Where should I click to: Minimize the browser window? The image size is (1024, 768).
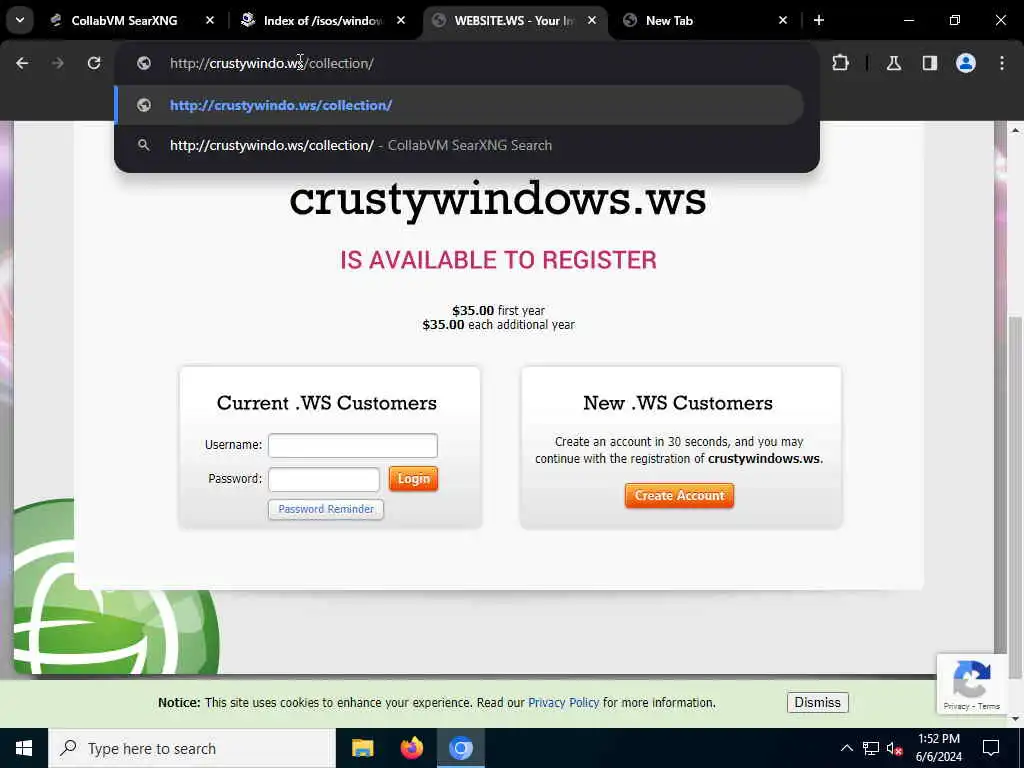pos(908,21)
